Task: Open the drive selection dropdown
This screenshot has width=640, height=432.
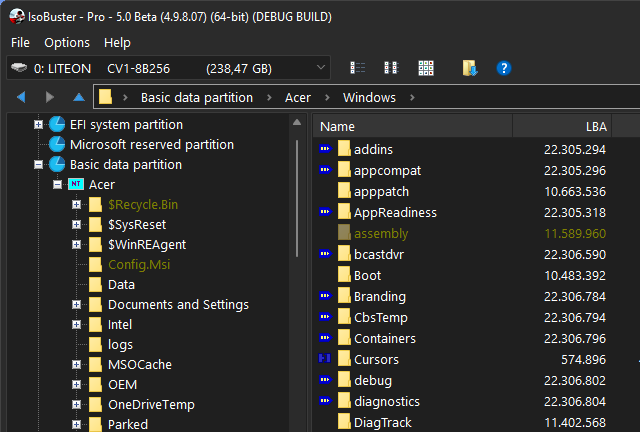Action: [x=321, y=67]
